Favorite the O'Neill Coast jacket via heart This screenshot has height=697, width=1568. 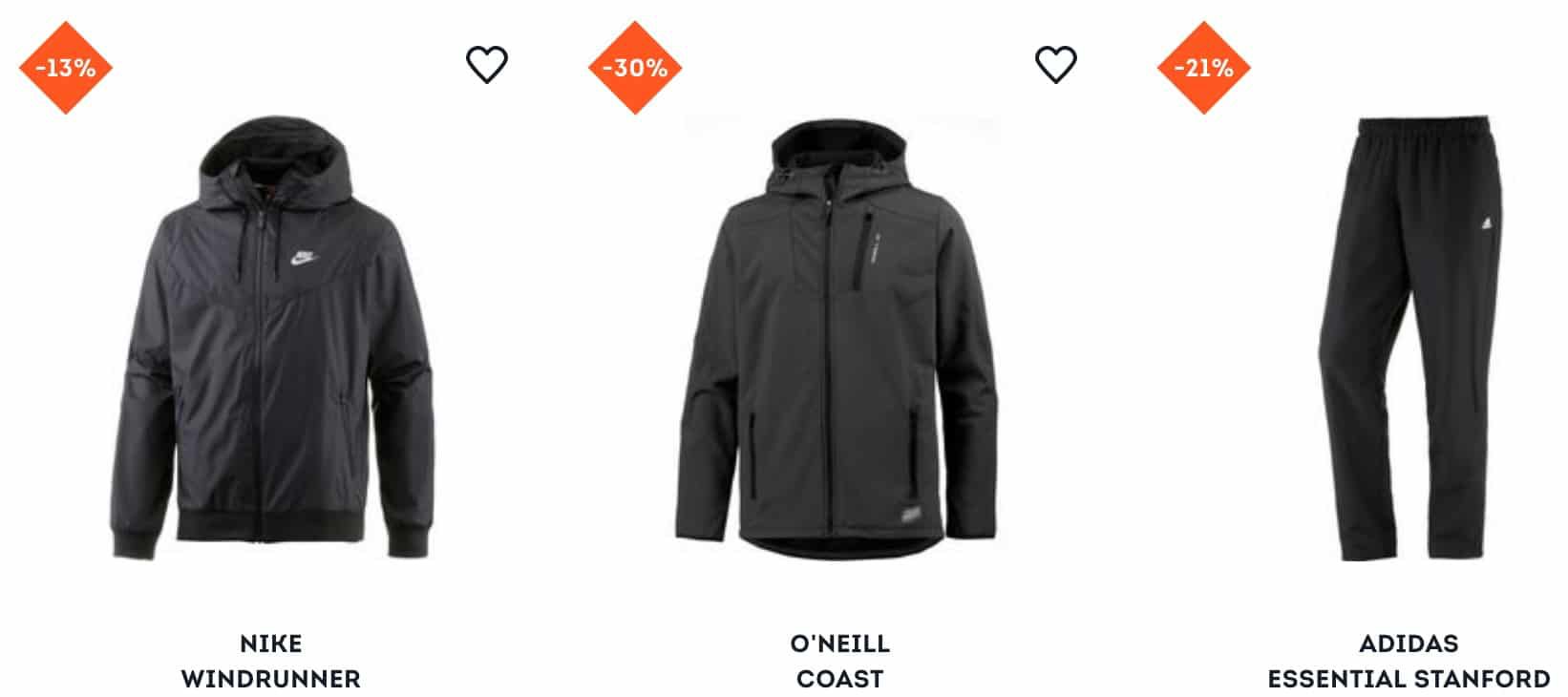point(1056,65)
